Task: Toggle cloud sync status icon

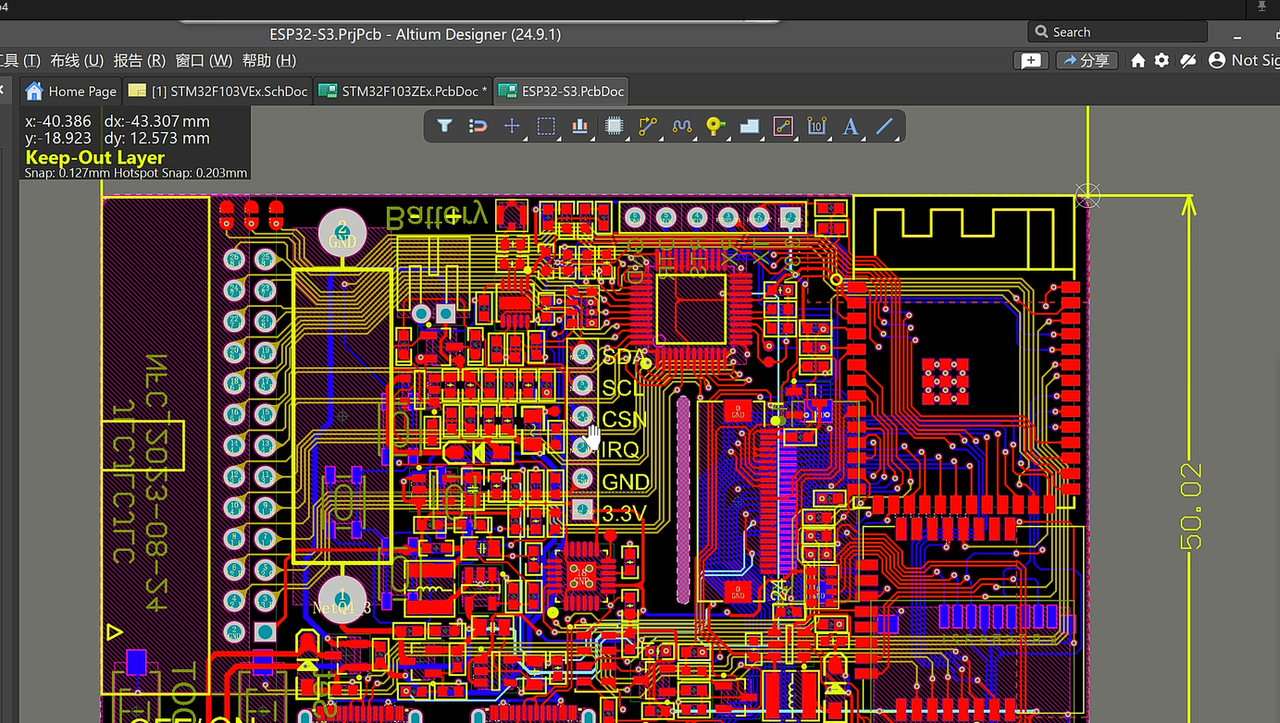Action: pos(1188,60)
